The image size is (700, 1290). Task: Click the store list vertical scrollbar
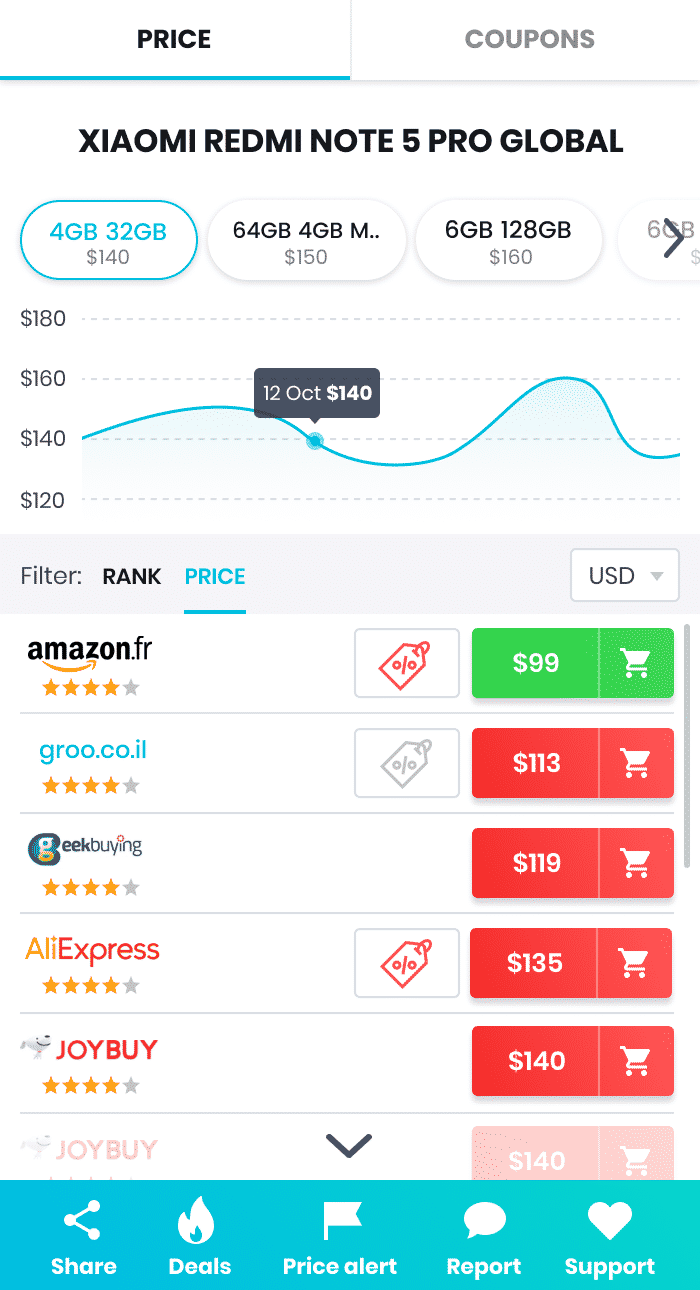coord(686,745)
